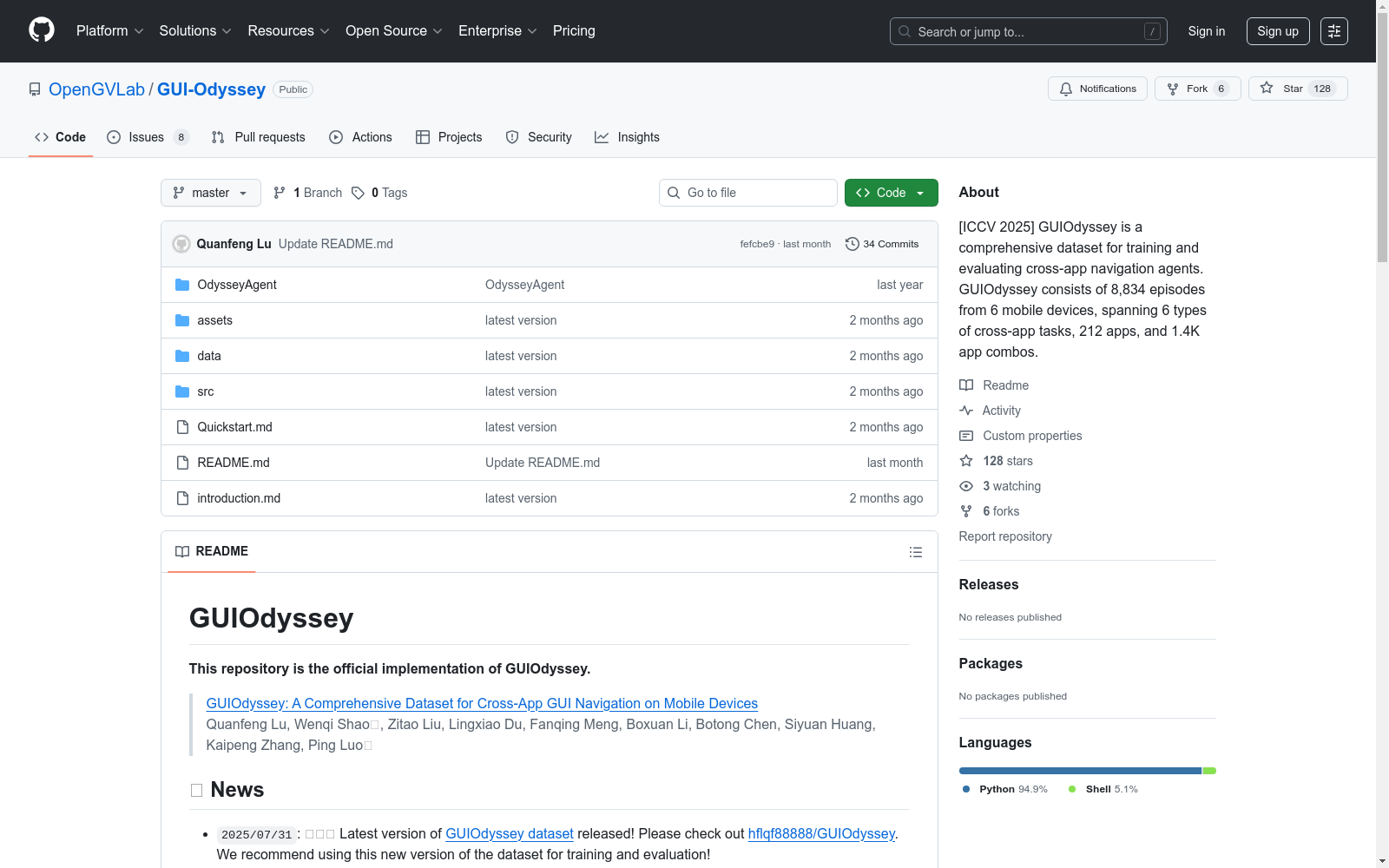Viewport: 1389px width, 868px height.
Task: Open the Quanfeng Lu author link
Action: pyautogui.click(x=234, y=244)
